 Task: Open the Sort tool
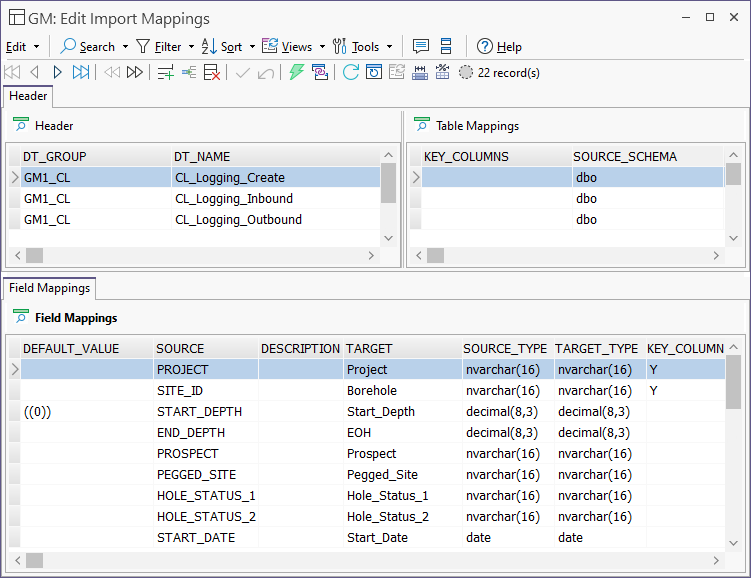[x=222, y=46]
